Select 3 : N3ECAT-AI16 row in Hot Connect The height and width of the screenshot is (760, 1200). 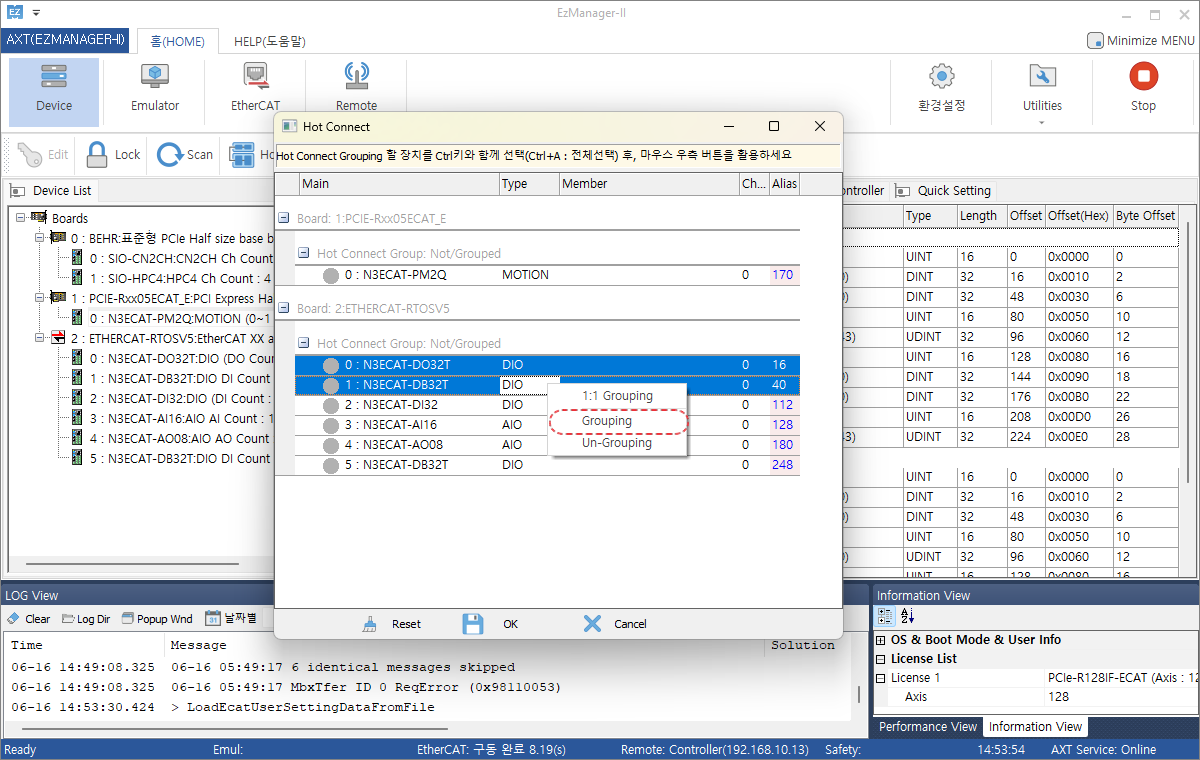(x=548, y=425)
